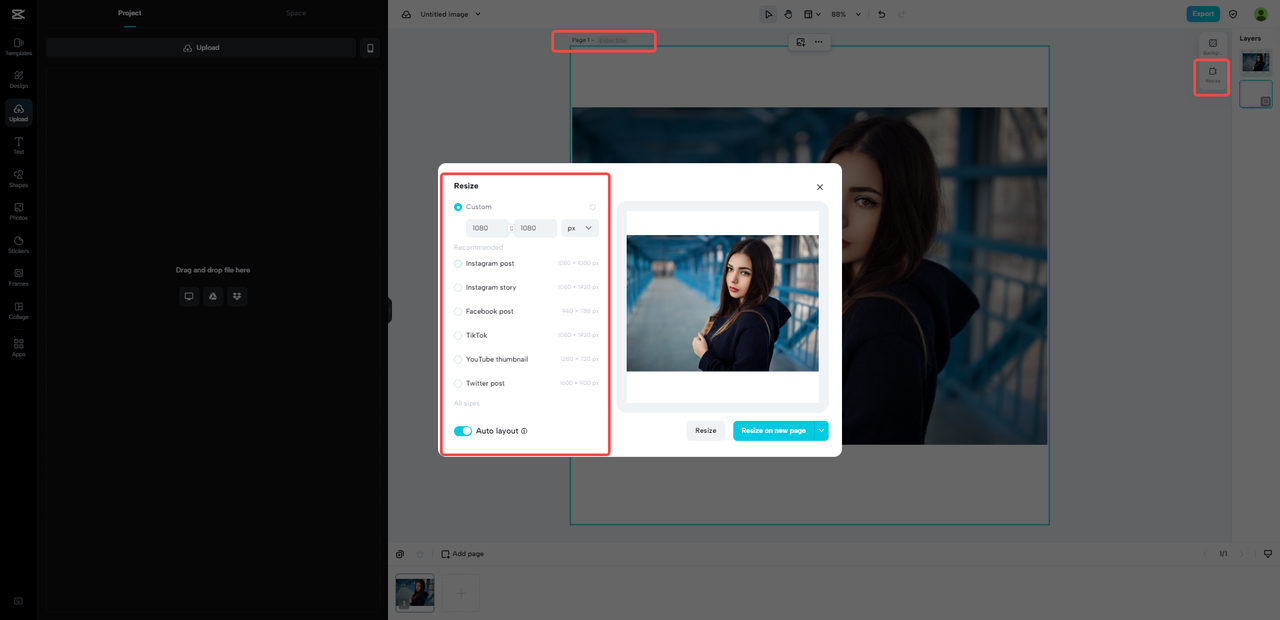Image resolution: width=1280 pixels, height=620 pixels.
Task: Click the Resize tool in right panel
Action: pyautogui.click(x=1212, y=75)
